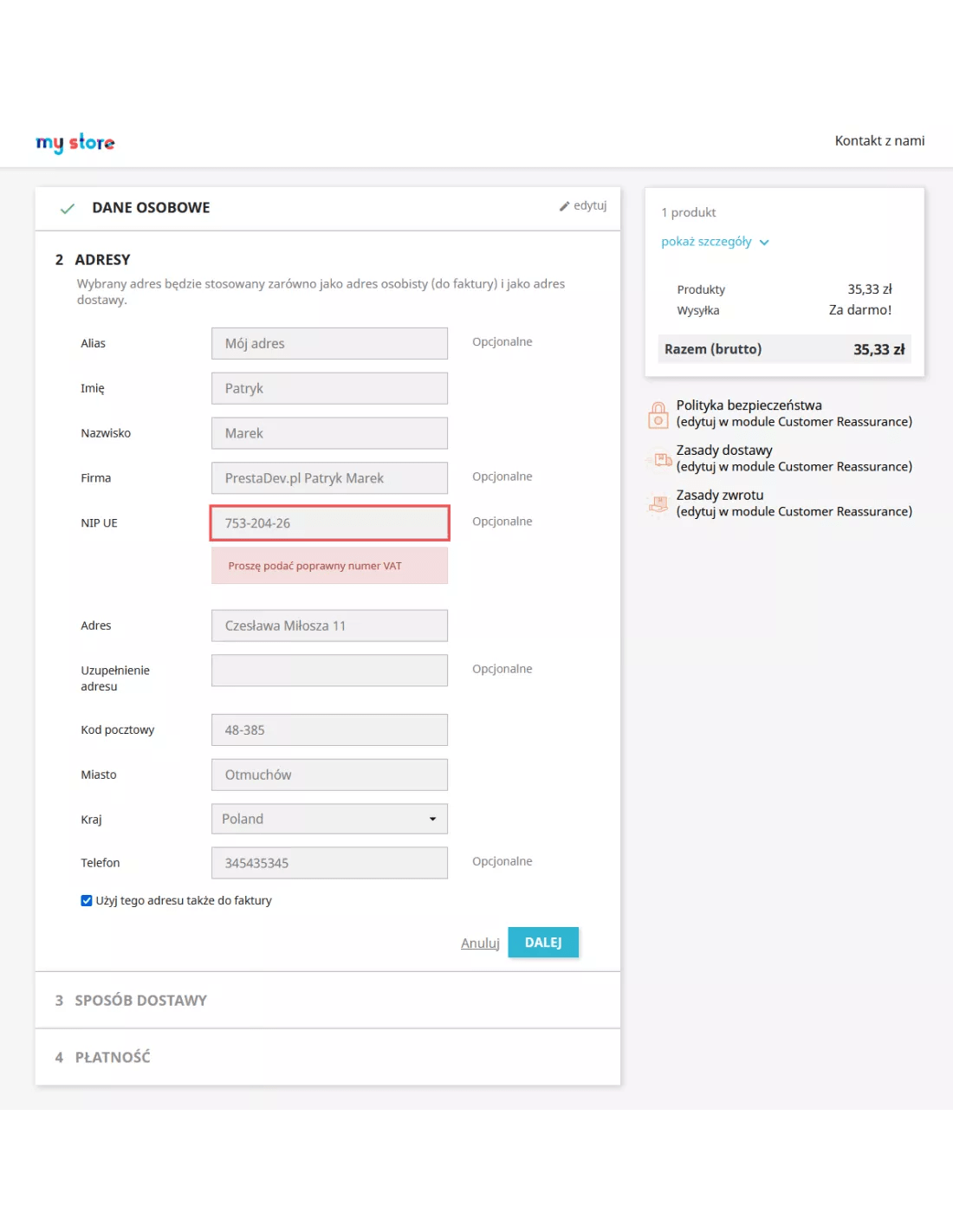Click the Miasto field showing Otmuchów
953x1232 pixels.
[x=329, y=774]
